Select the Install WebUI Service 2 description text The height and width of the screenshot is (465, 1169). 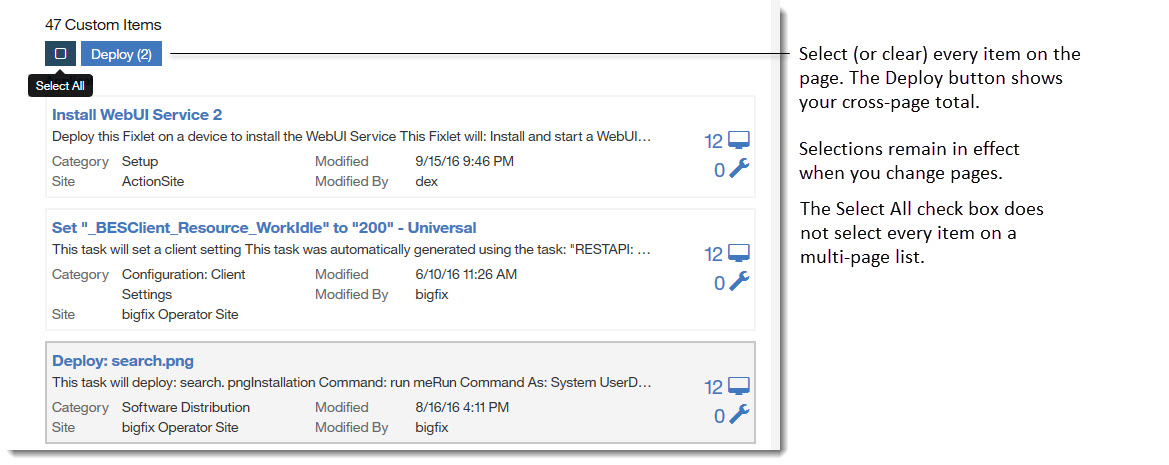click(352, 136)
